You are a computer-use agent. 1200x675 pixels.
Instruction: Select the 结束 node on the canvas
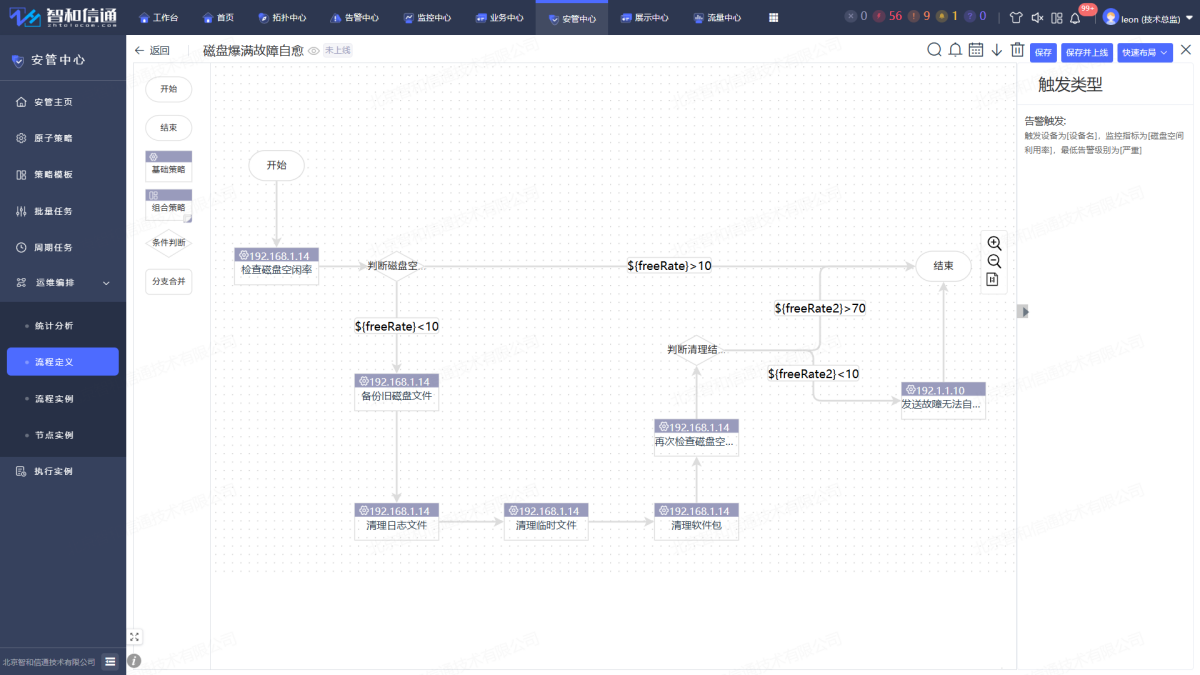[x=943, y=266]
